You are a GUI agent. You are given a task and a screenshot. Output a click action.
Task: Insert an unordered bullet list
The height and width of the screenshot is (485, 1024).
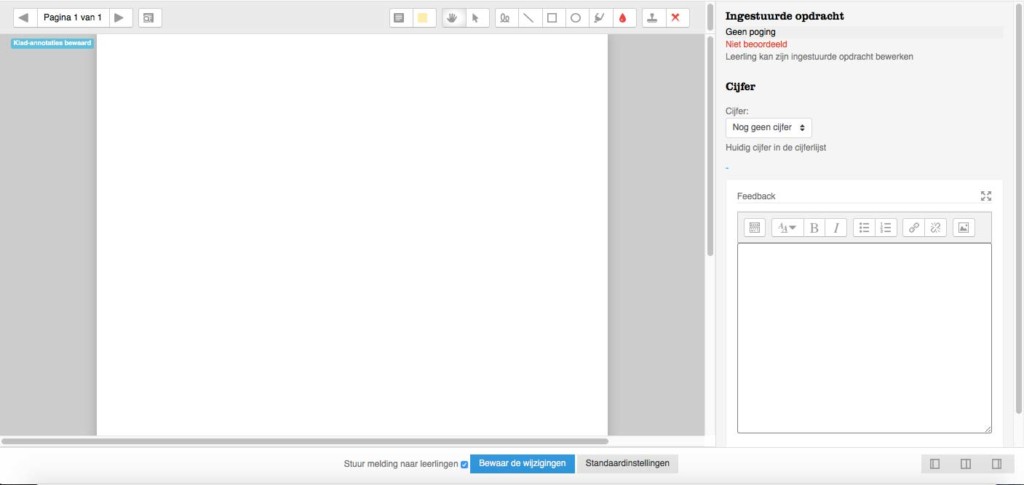pyautogui.click(x=864, y=228)
